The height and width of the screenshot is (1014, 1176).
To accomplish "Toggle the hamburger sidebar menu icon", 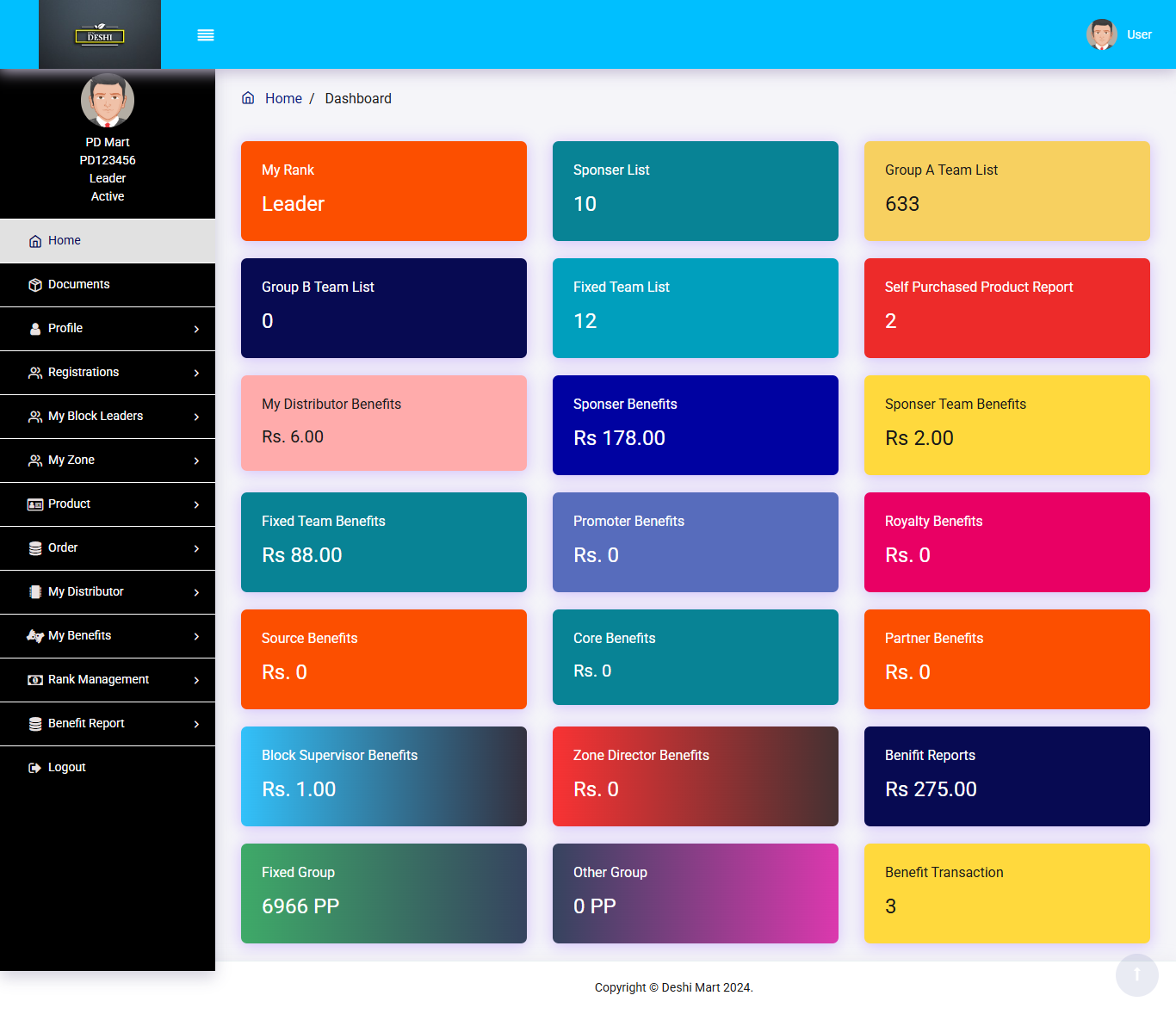I will pos(206,35).
